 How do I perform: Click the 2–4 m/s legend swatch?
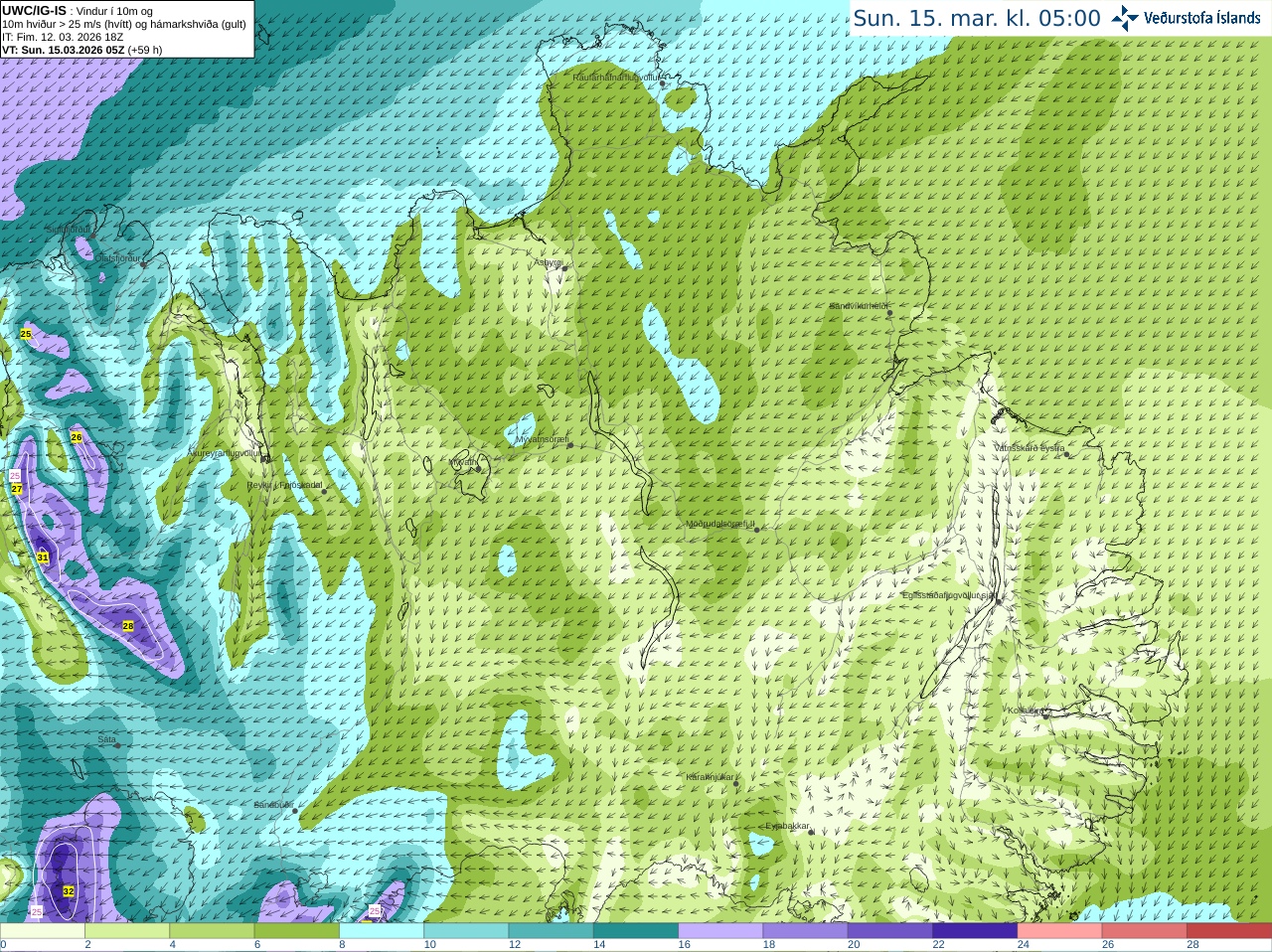point(127,931)
